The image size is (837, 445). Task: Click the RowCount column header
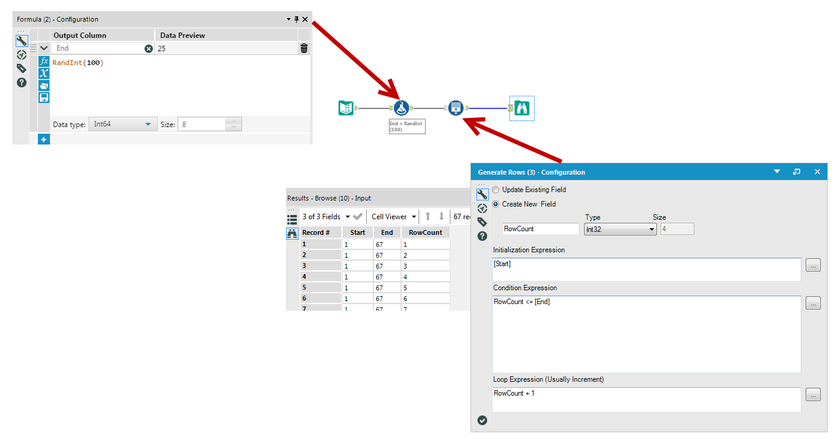pos(425,233)
